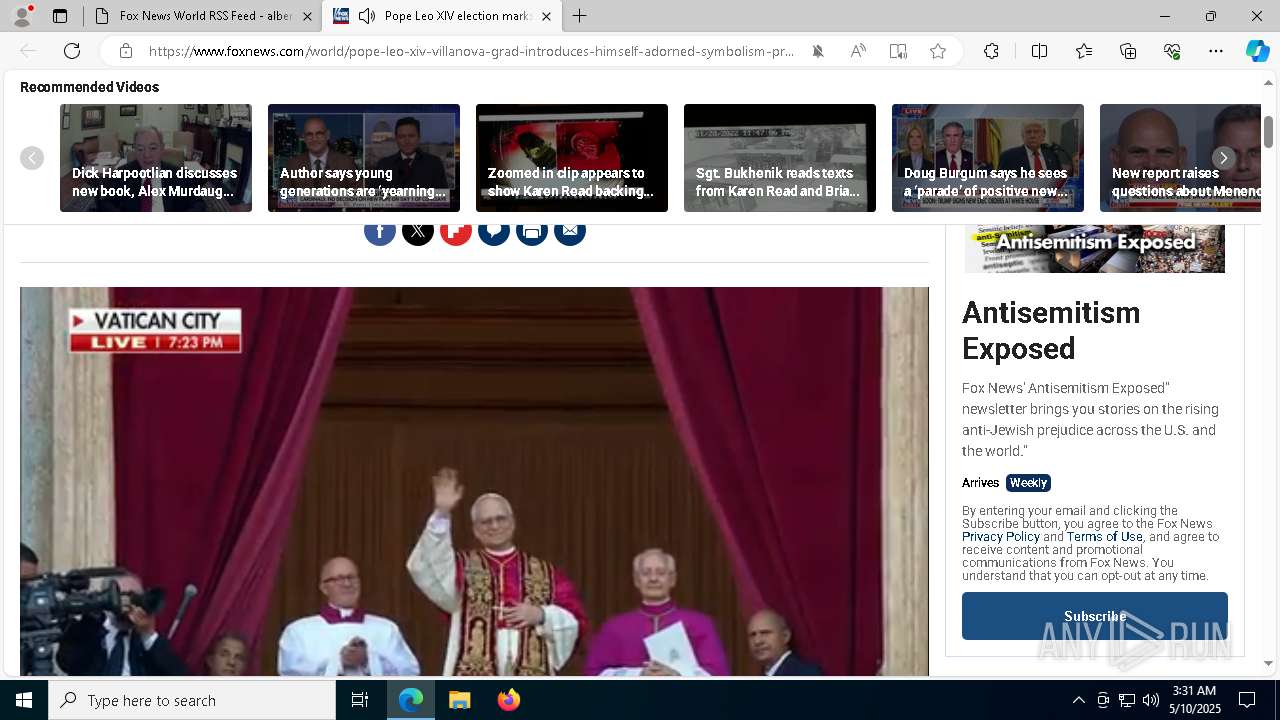Open Extensions puzzle icon
This screenshot has width=1280, height=720.
991,51
